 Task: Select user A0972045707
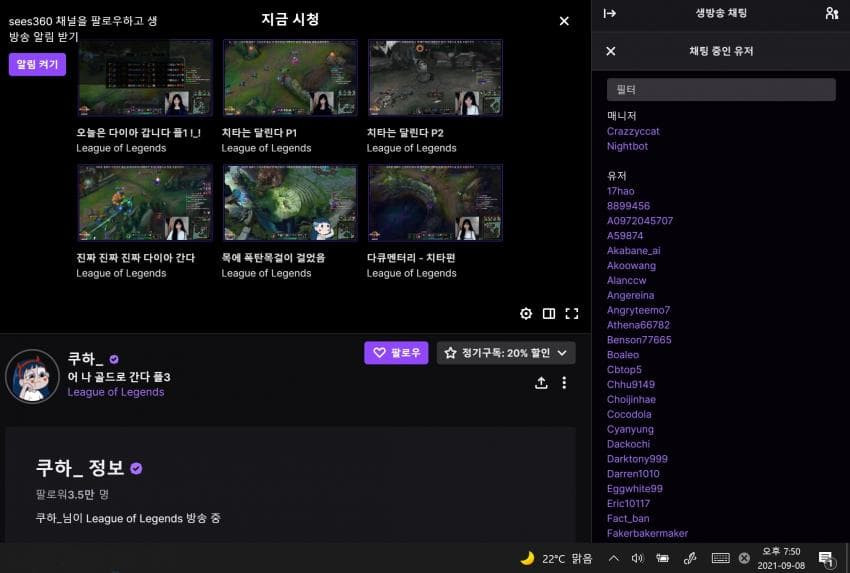(x=640, y=221)
